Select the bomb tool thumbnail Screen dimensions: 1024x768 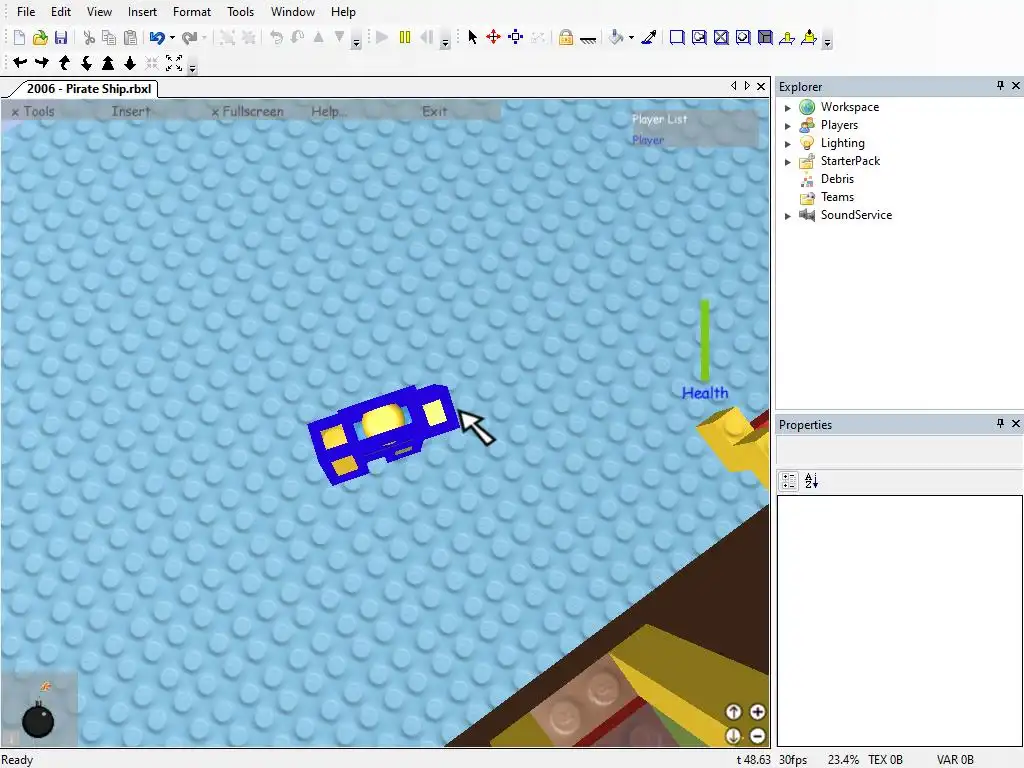click(x=39, y=709)
